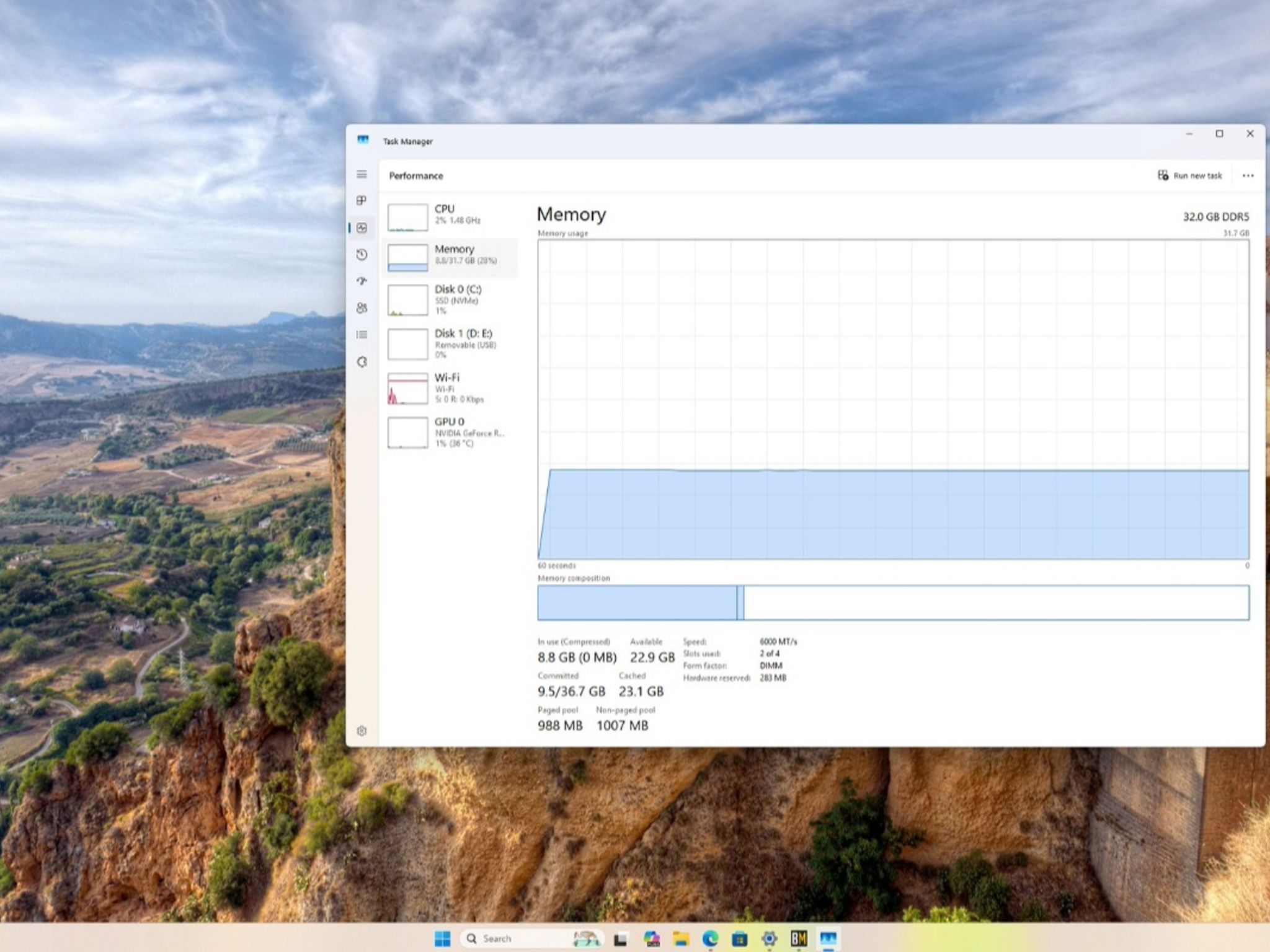1270x952 pixels.
Task: Select the GPU 0 entry
Action: tap(450, 431)
